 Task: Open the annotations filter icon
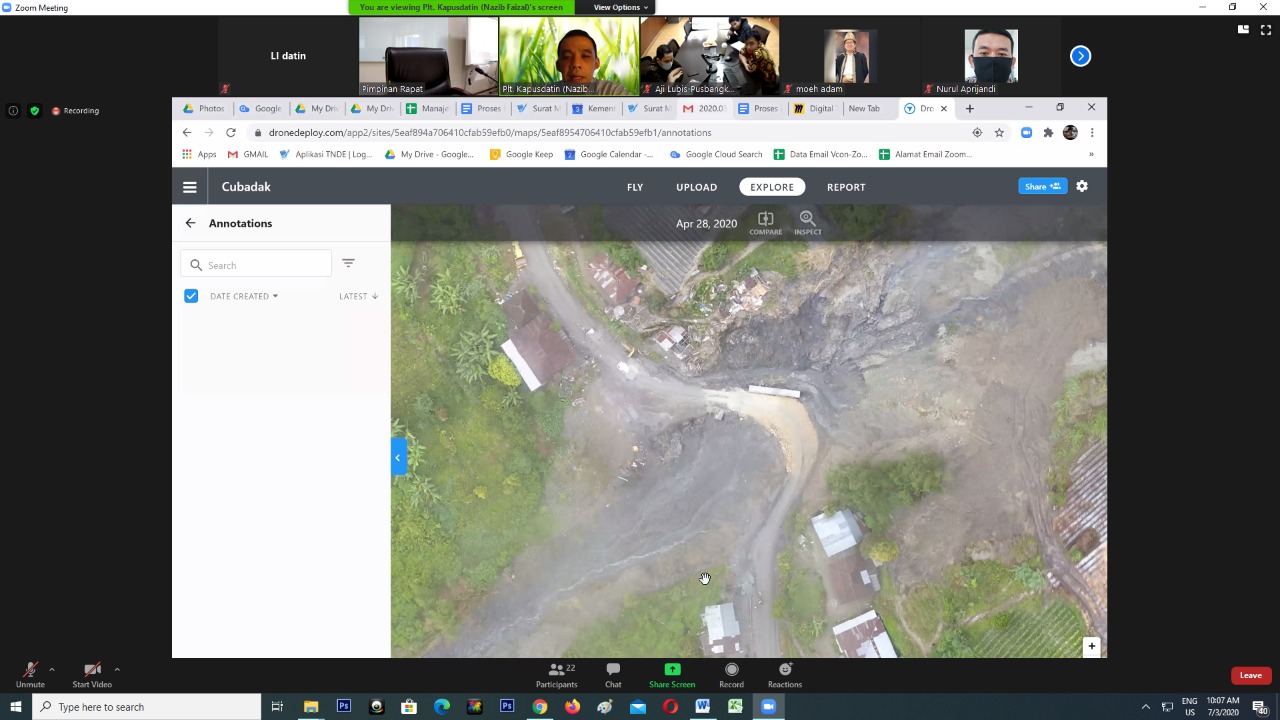pos(348,263)
